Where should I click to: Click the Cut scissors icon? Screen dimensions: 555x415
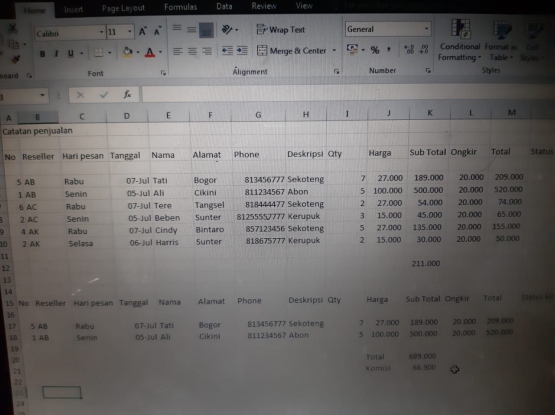pos(13,28)
